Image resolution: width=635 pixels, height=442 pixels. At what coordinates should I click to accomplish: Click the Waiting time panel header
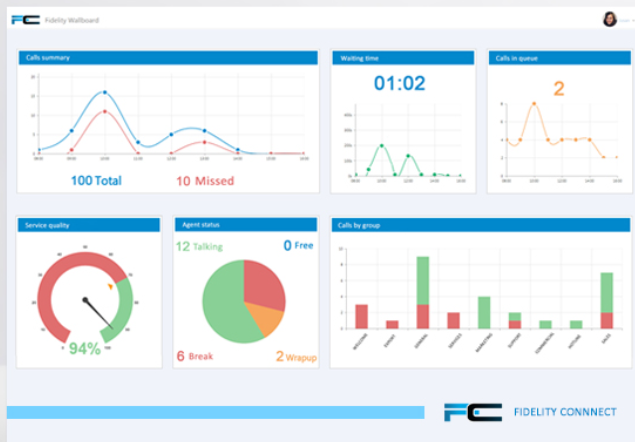pos(403,58)
